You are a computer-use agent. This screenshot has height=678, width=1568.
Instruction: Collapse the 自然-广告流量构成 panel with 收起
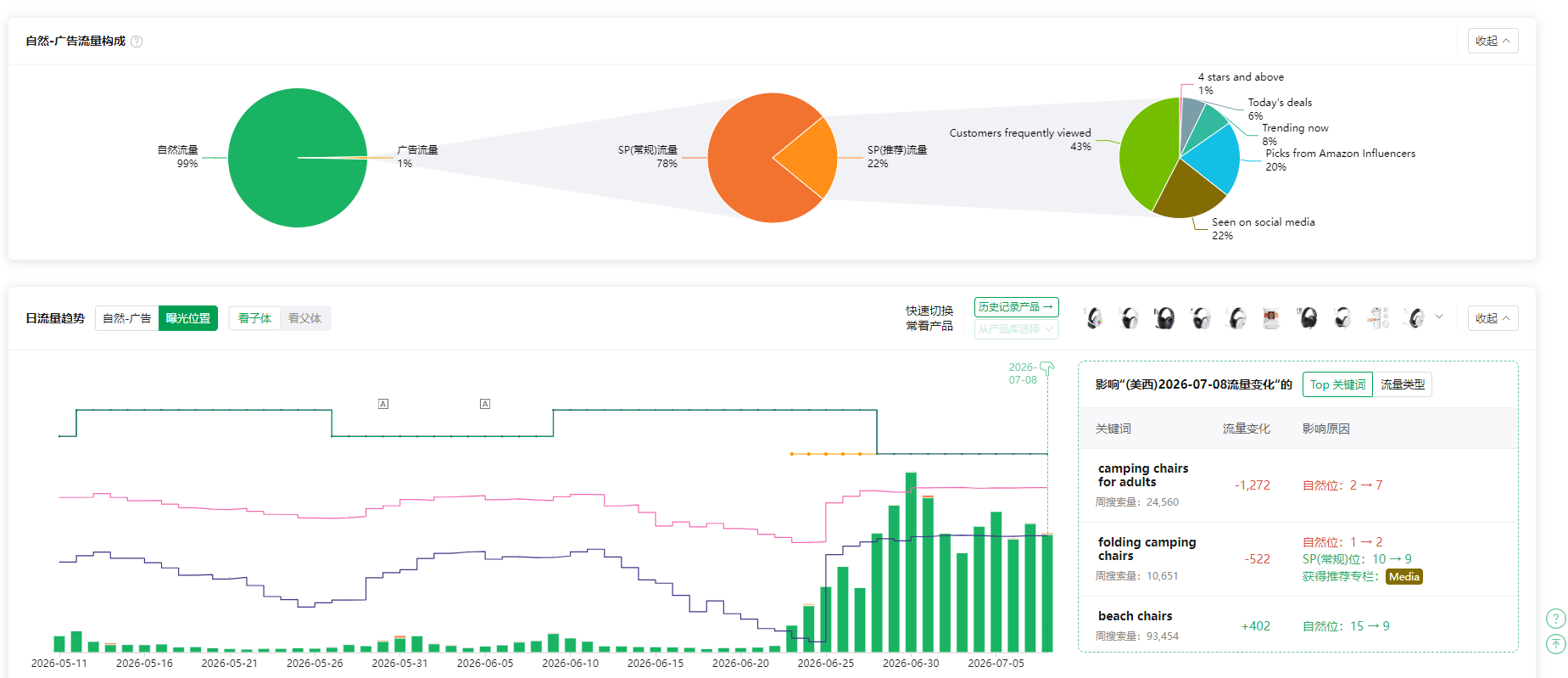point(1493,41)
